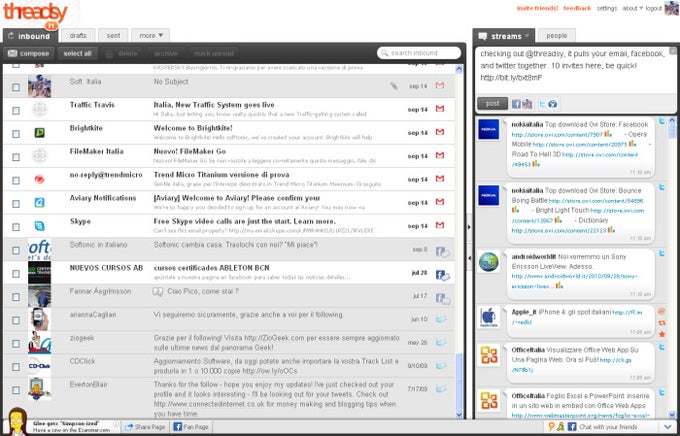Viewport: 680px width, 436px height.
Task: Click the Facebook icon on the Softonic in italiano row
Action: (442, 251)
